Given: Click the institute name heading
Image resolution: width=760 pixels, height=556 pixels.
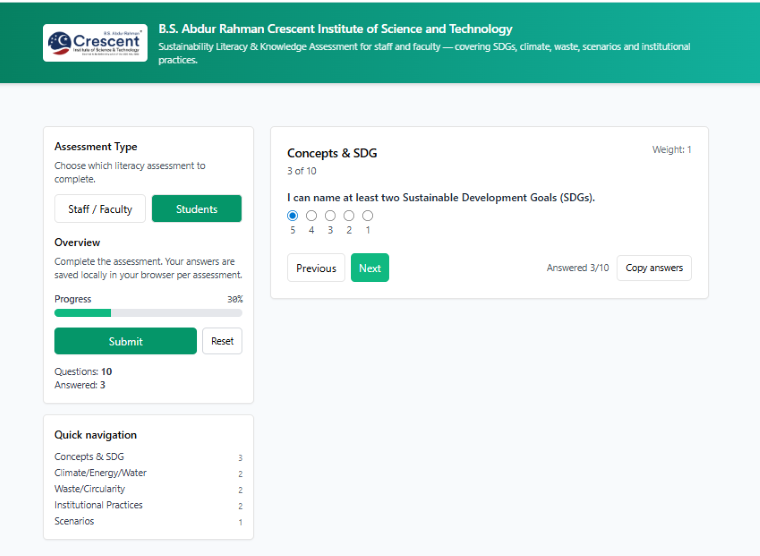Looking at the screenshot, I should click(335, 29).
